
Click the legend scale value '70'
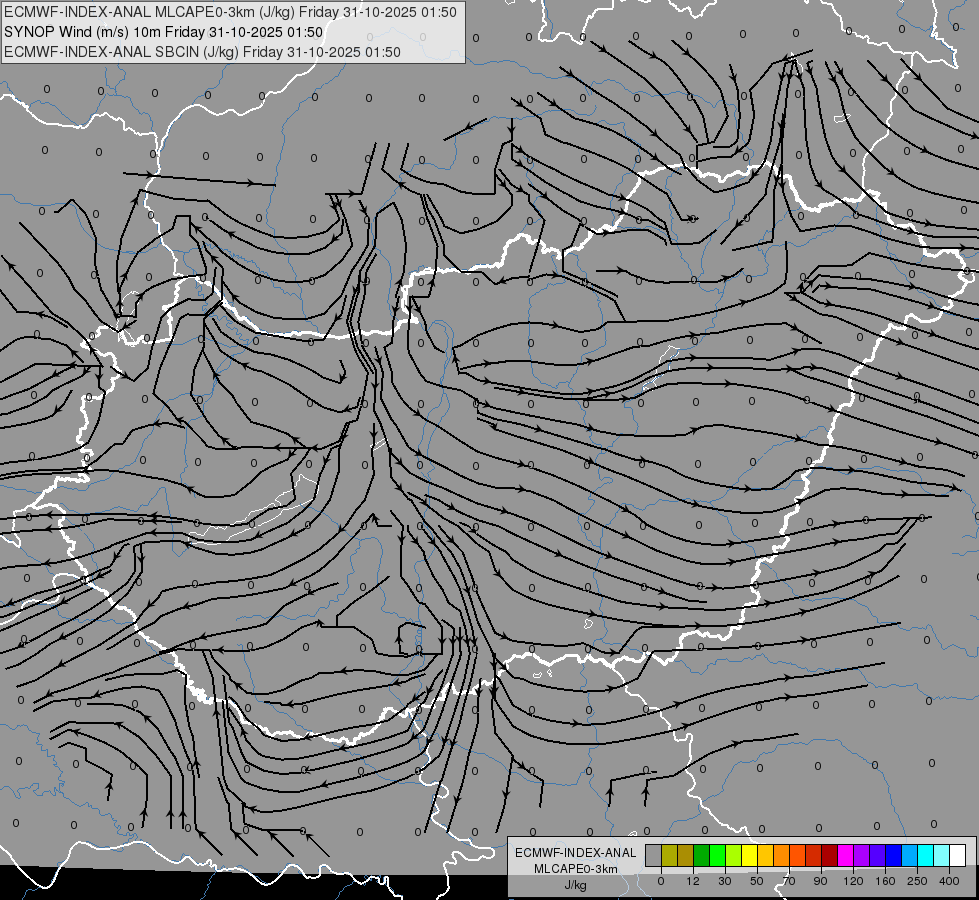tap(789, 881)
